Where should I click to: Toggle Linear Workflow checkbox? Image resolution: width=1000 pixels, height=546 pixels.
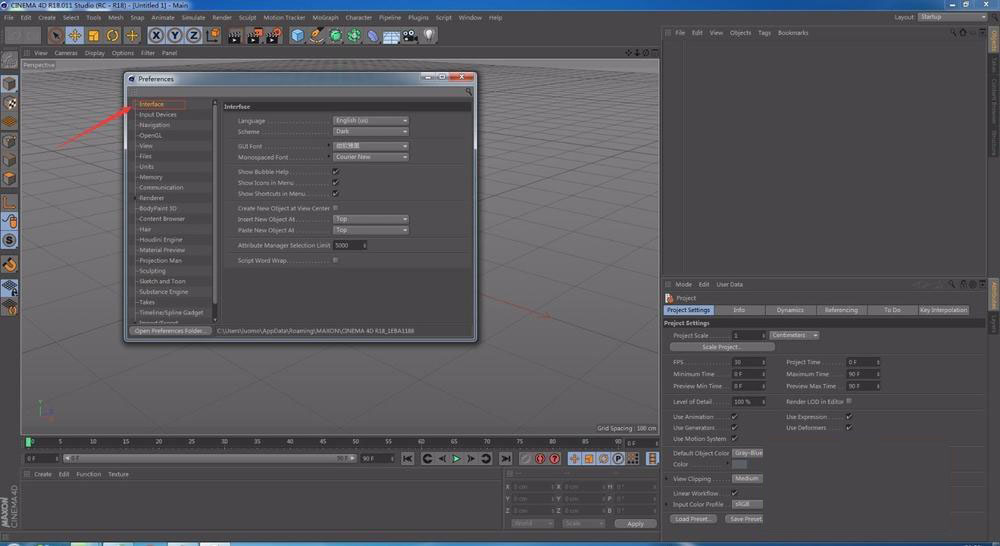(735, 493)
